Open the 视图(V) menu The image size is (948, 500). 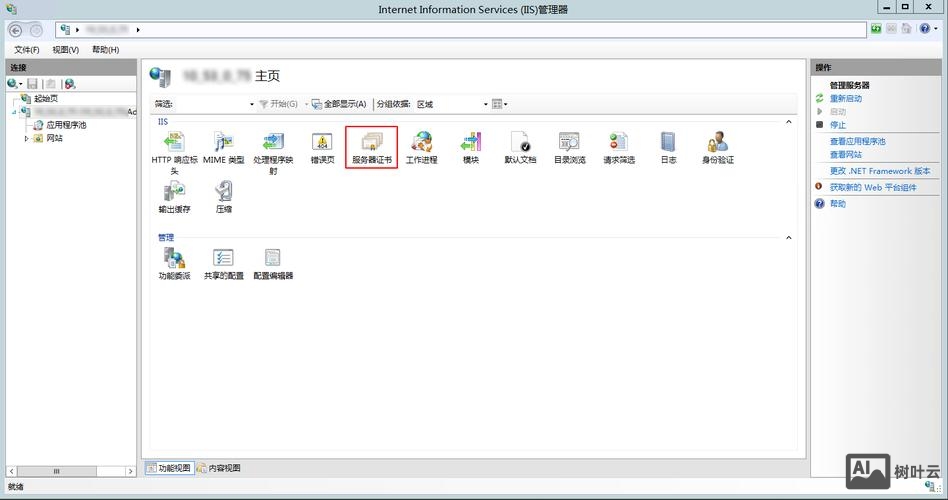coord(65,50)
